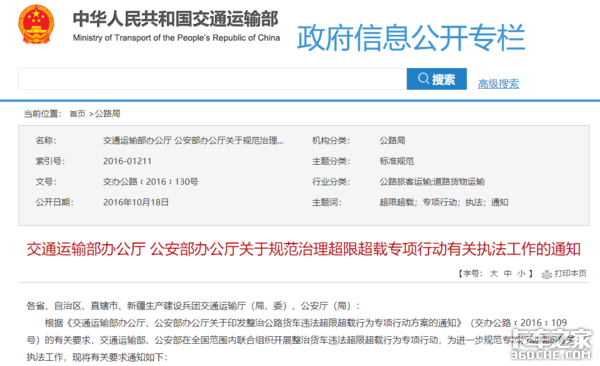Click the 名称 field label
The height and width of the screenshot is (366, 600).
(46, 141)
